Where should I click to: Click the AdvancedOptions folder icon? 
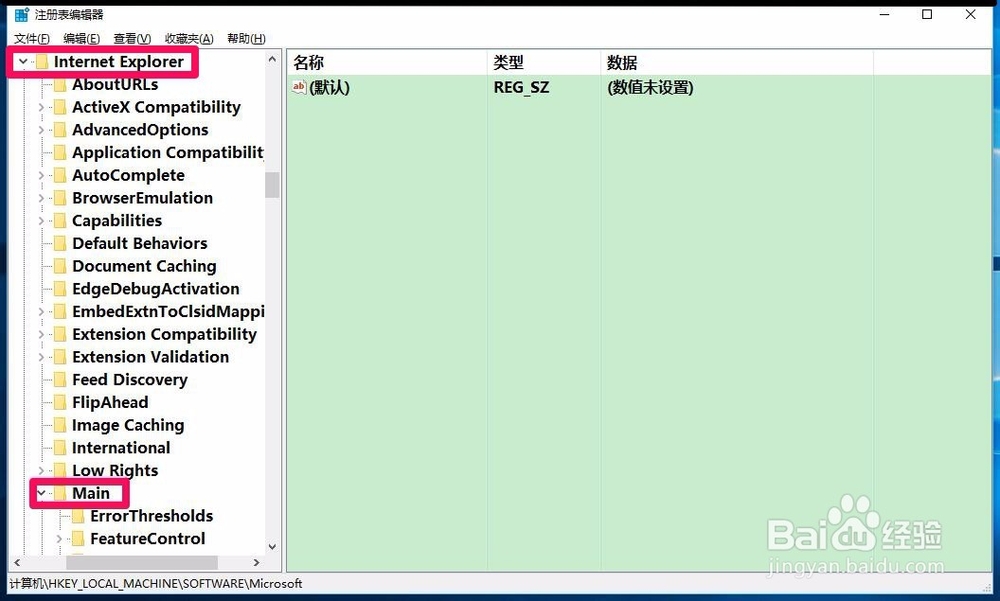coord(60,130)
